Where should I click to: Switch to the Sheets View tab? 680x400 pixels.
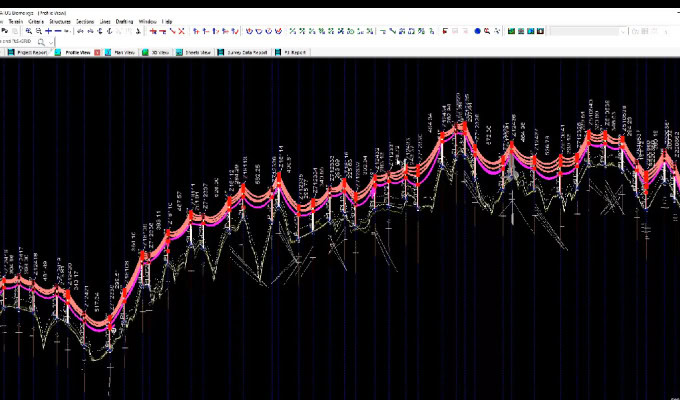point(198,52)
